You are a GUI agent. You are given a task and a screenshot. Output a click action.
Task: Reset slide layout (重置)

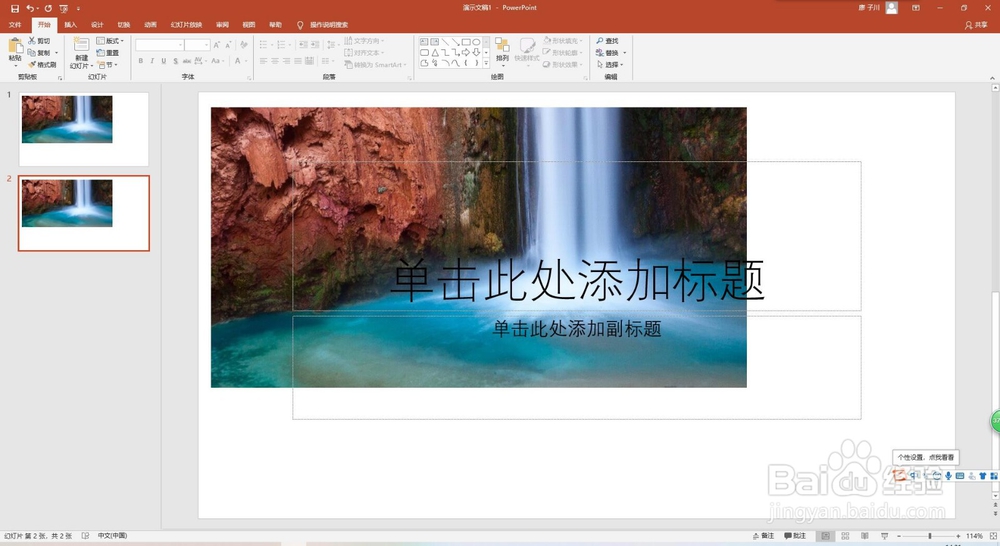tap(108, 53)
